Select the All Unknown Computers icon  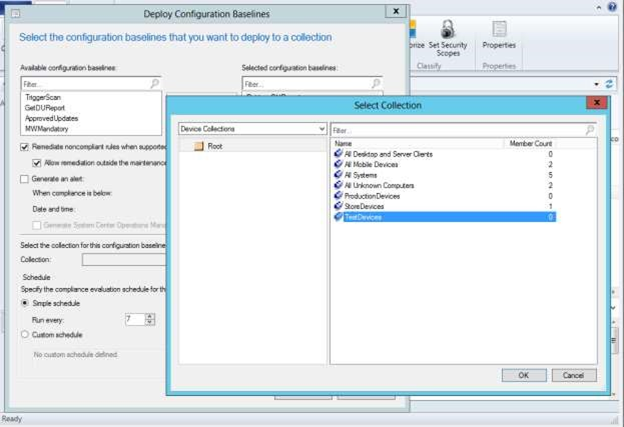tap(337, 185)
